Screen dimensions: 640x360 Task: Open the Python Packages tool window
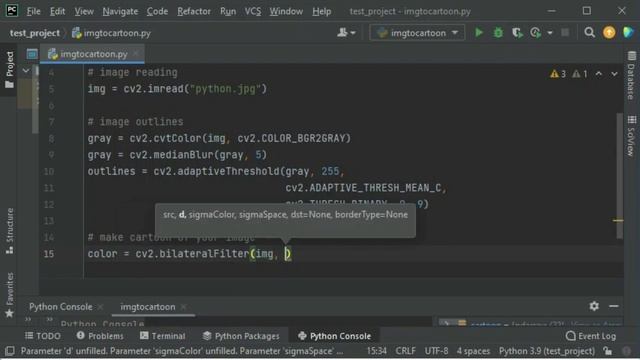241,336
